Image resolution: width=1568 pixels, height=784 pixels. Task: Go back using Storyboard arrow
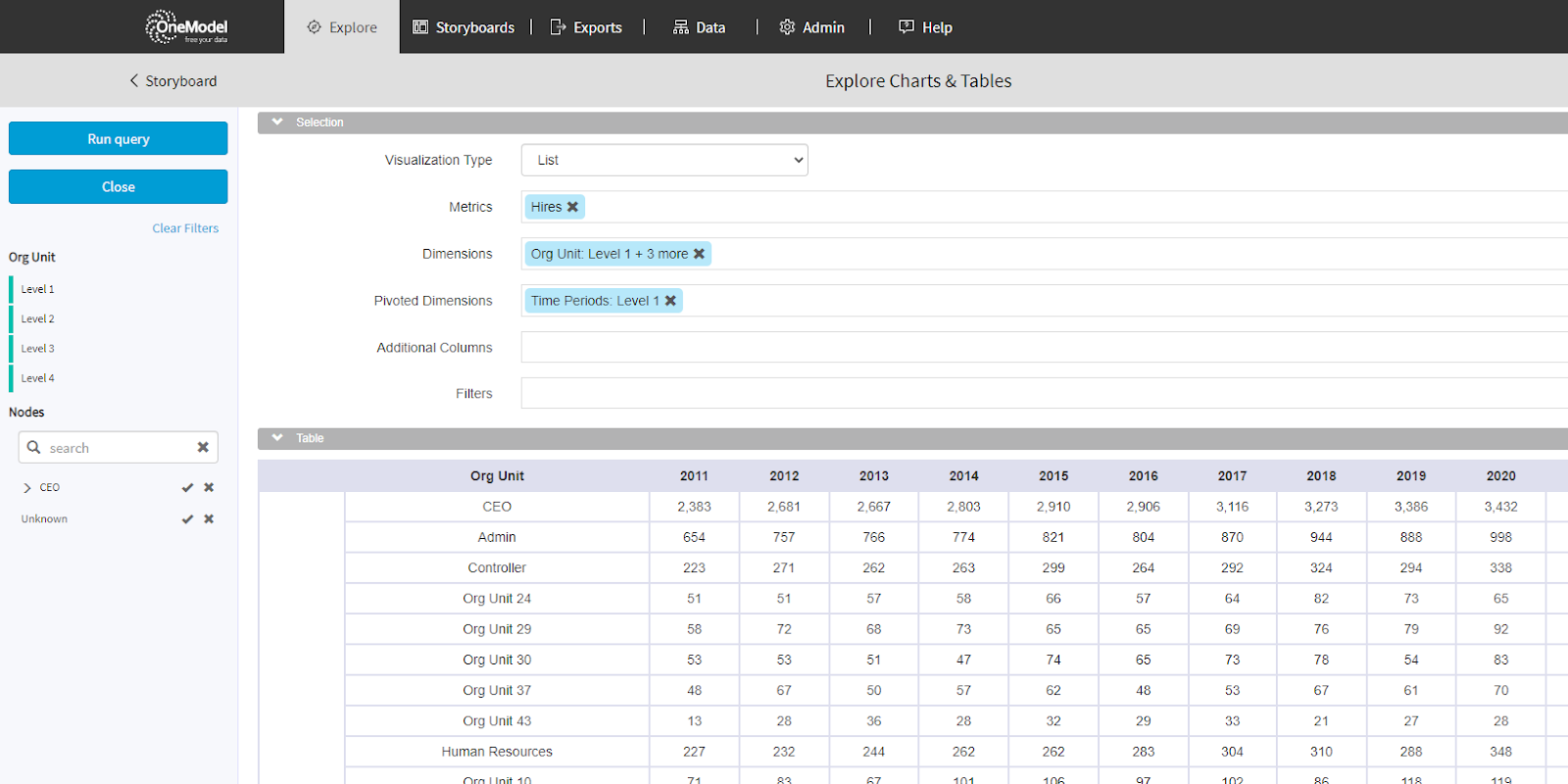134,81
